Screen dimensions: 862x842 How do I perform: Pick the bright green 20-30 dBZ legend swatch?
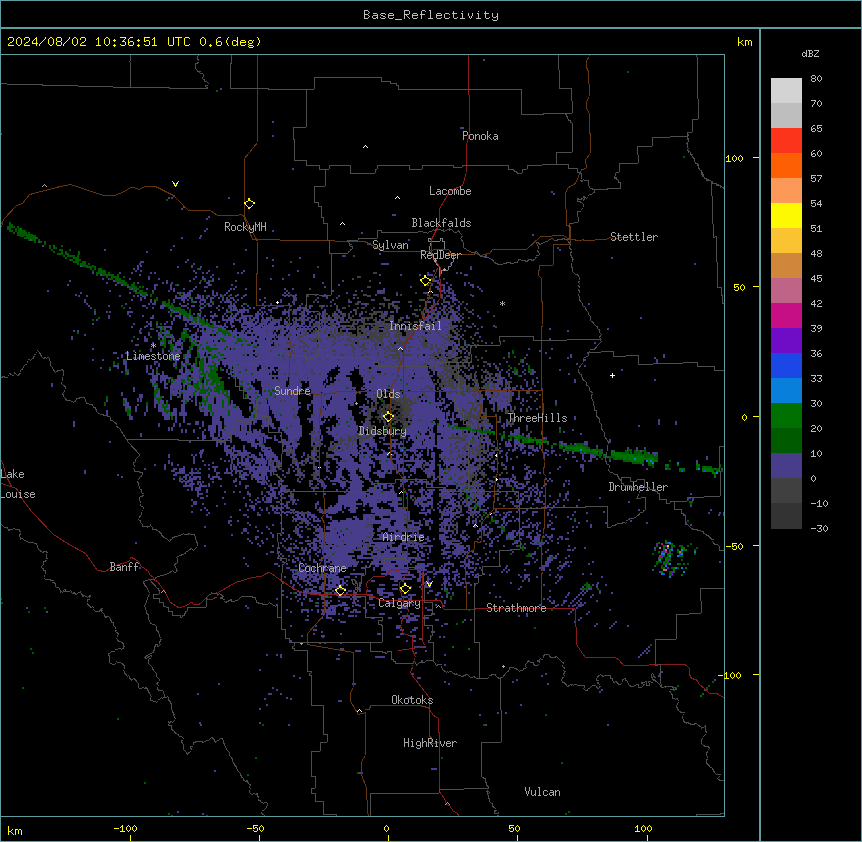(786, 416)
